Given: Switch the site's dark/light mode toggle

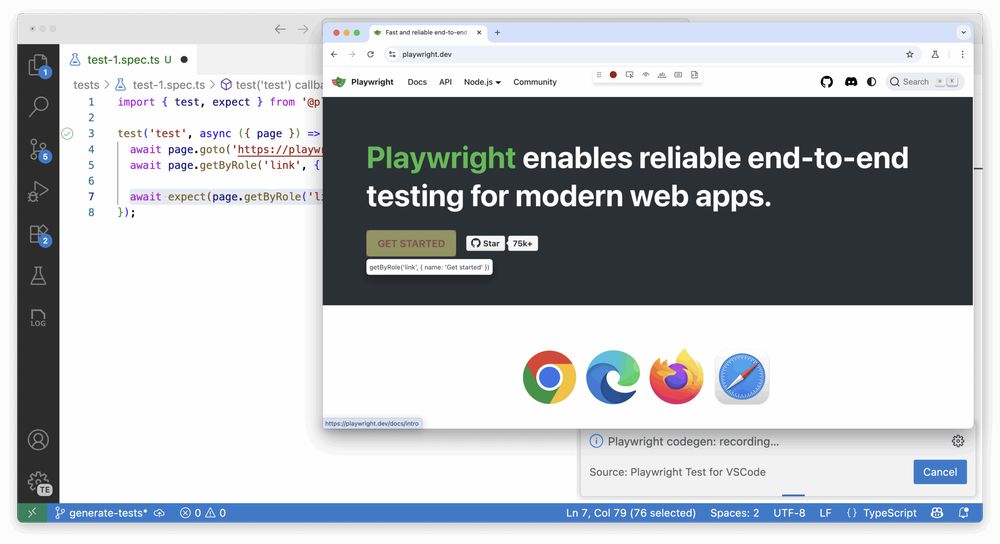Looking at the screenshot, I should [x=872, y=82].
